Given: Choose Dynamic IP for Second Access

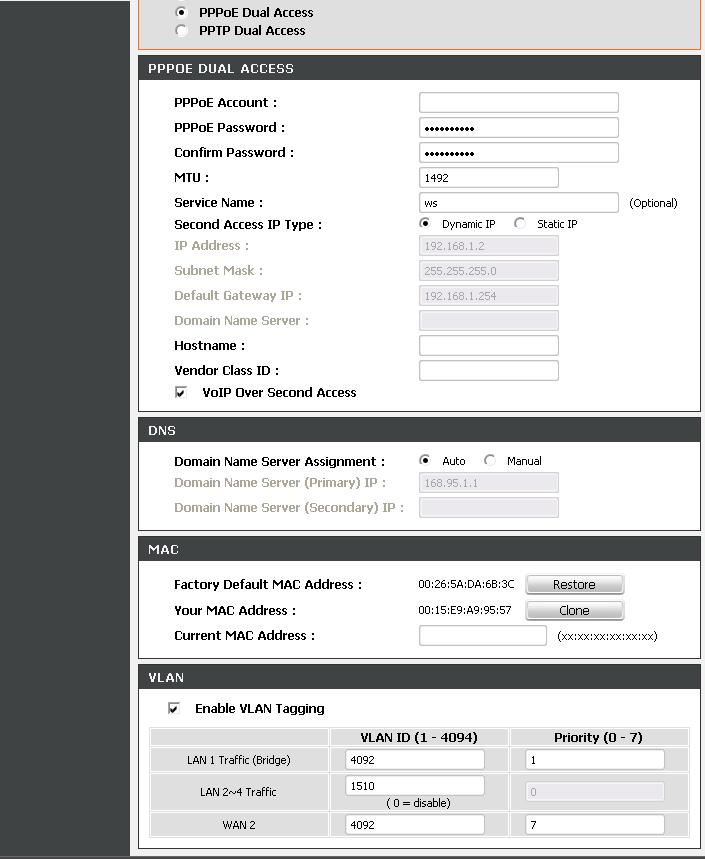Looking at the screenshot, I should pos(425,224).
